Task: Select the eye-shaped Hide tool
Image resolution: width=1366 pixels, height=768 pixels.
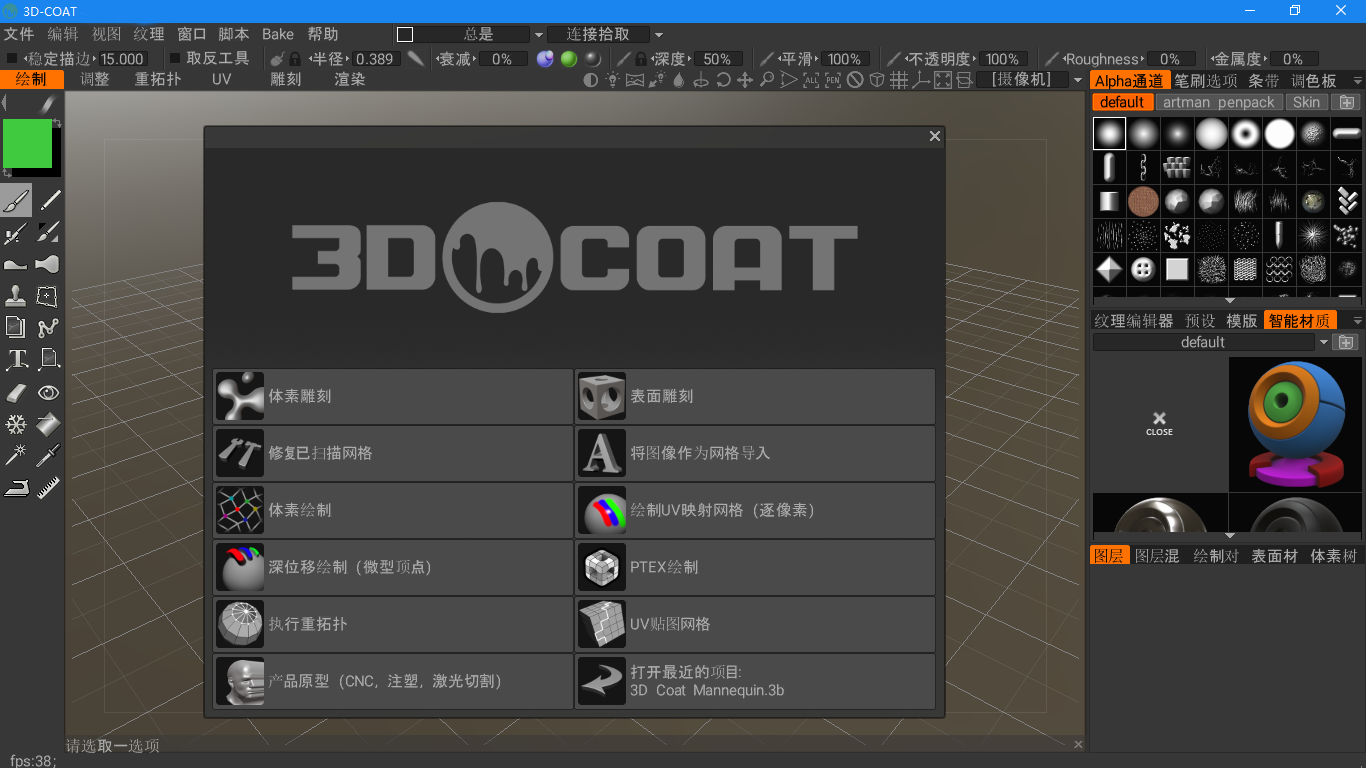Action: click(x=49, y=392)
